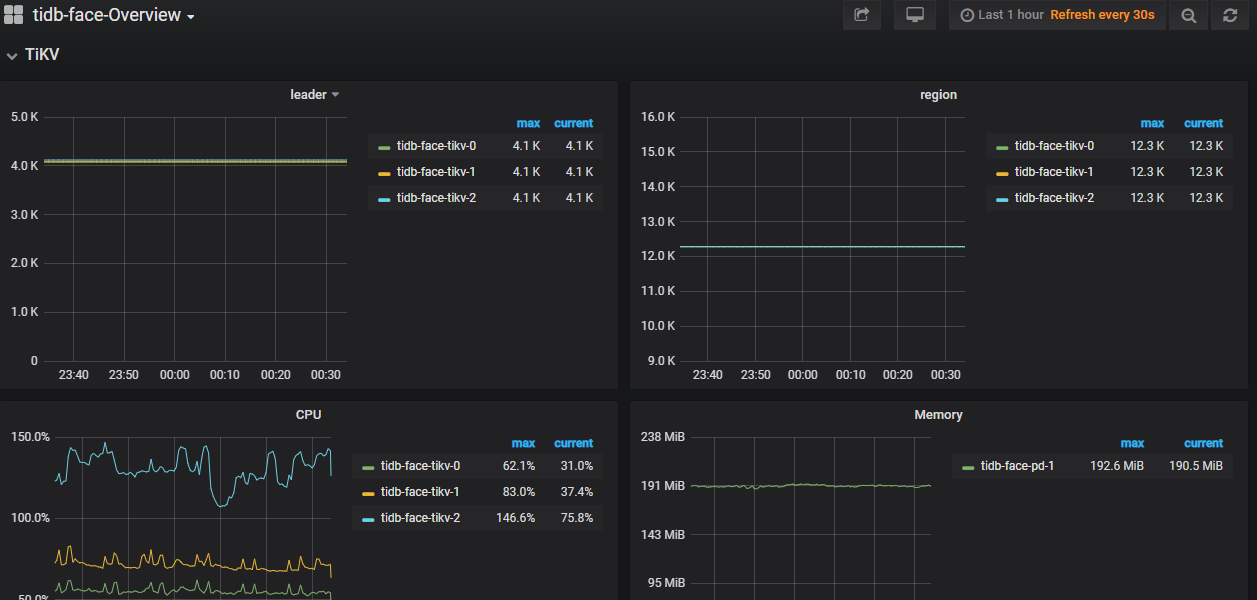This screenshot has width=1257, height=600.
Task: Click the clock icon in time picker
Action: tap(966, 15)
